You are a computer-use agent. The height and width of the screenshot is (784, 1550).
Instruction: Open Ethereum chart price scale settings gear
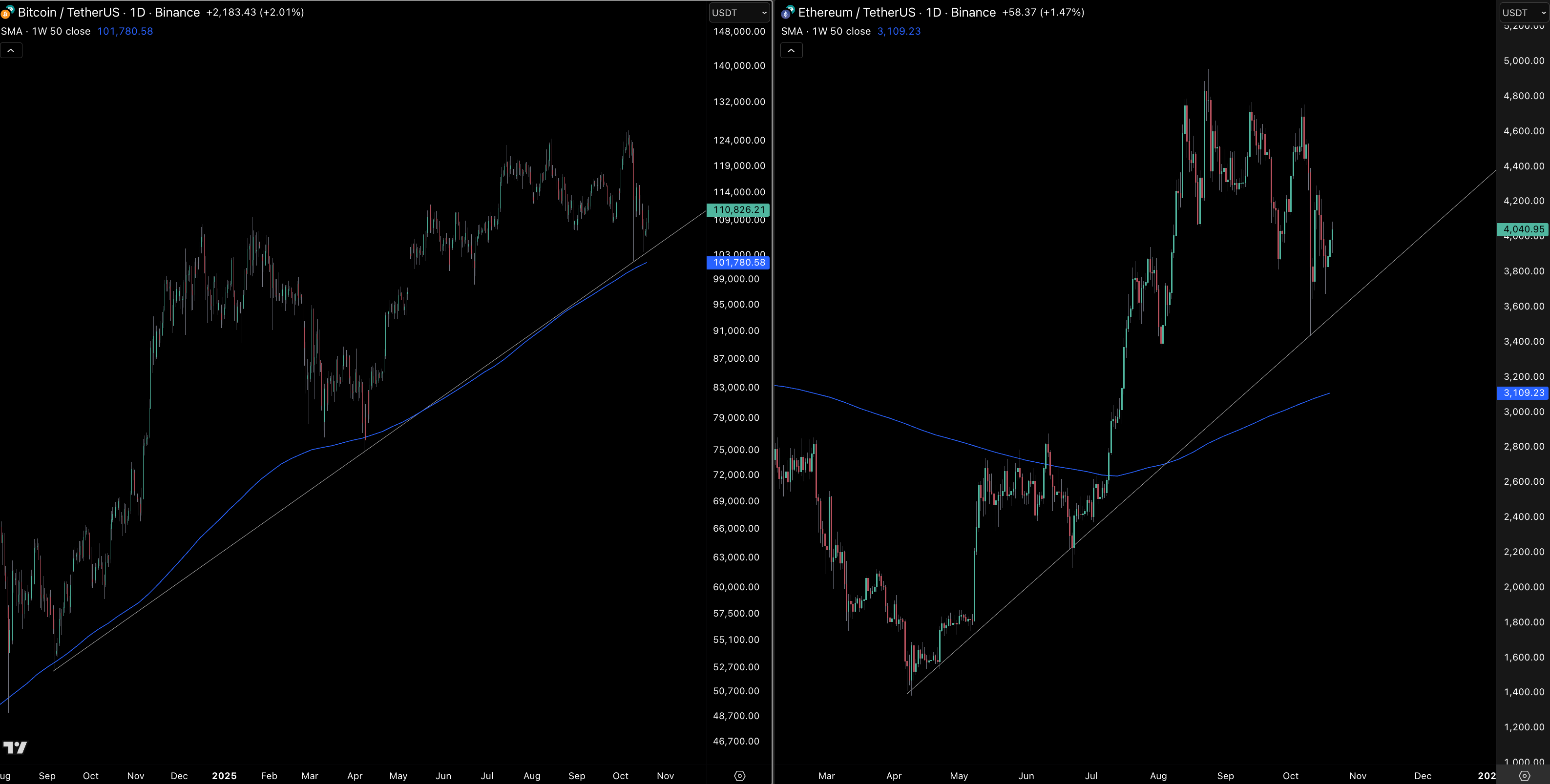[1524, 776]
